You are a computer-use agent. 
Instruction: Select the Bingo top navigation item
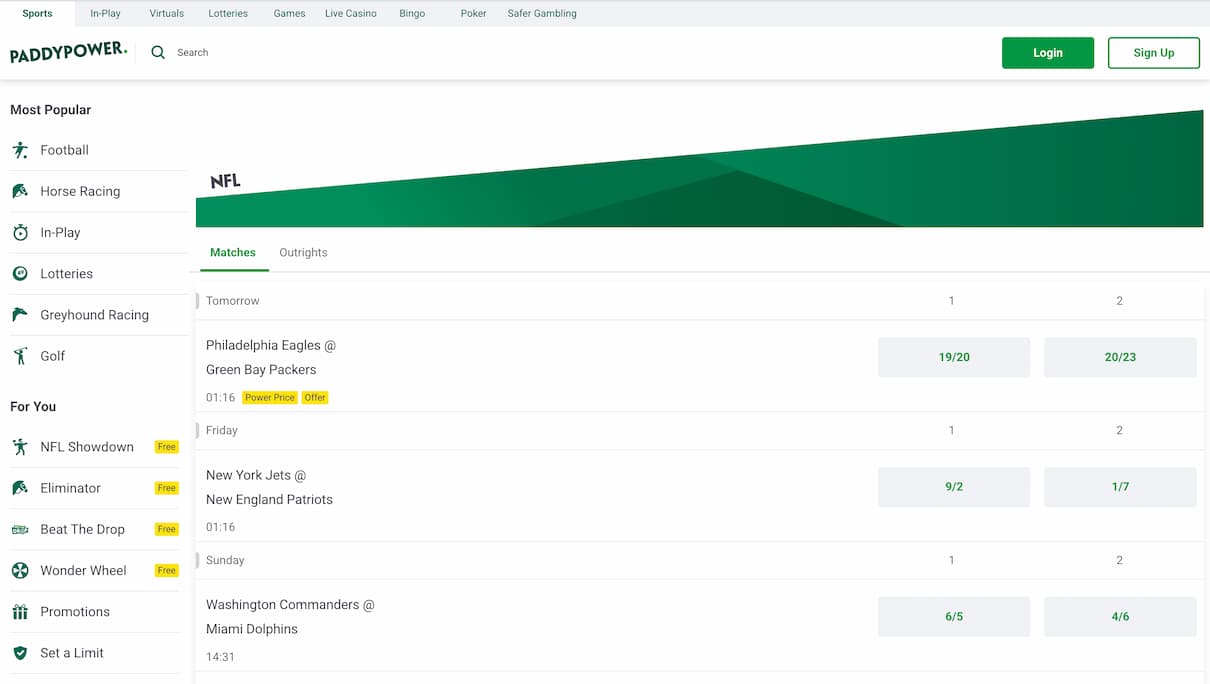pos(411,13)
